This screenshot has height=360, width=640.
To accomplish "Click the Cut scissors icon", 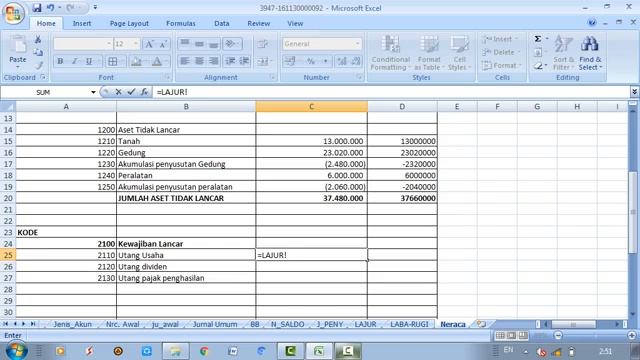I will [38, 40].
